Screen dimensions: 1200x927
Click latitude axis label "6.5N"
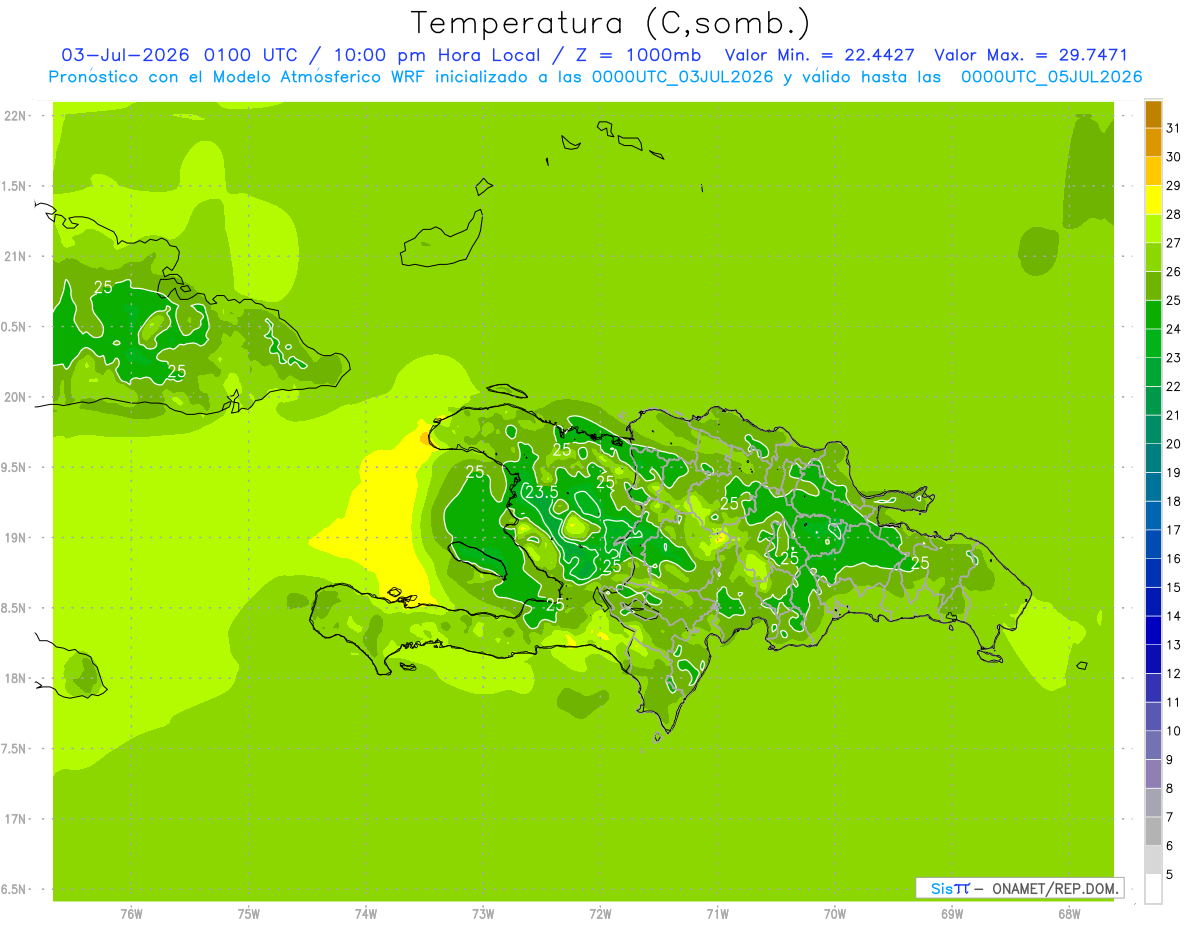15,889
